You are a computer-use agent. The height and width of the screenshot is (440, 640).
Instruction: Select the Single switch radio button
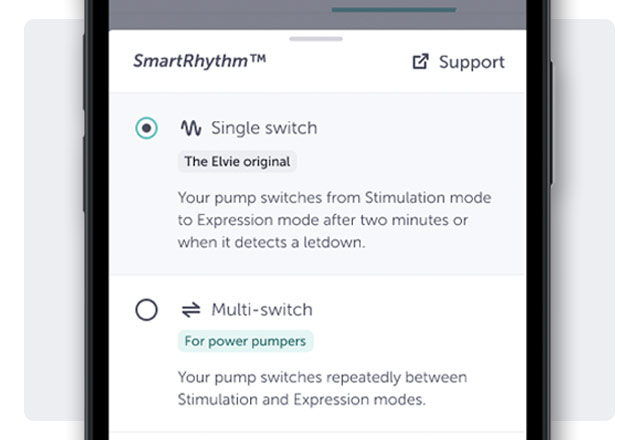(x=147, y=128)
